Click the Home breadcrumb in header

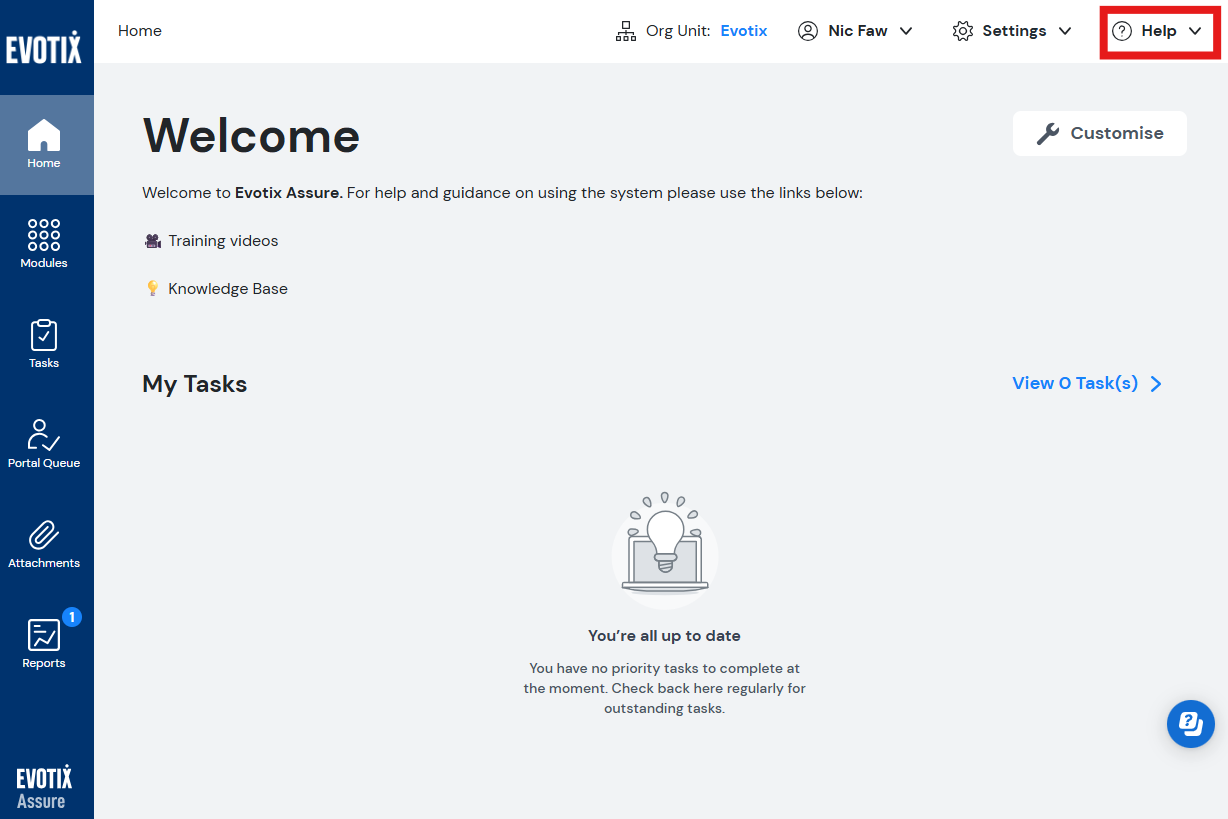pyautogui.click(x=140, y=31)
